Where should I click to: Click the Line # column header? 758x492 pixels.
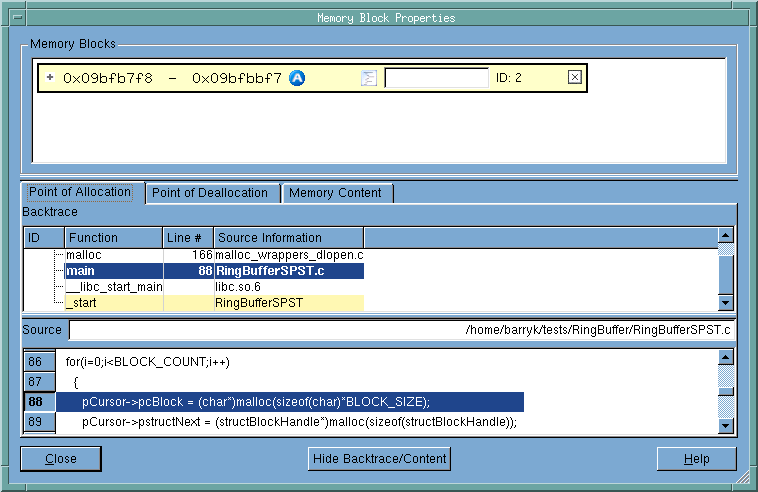pos(188,238)
